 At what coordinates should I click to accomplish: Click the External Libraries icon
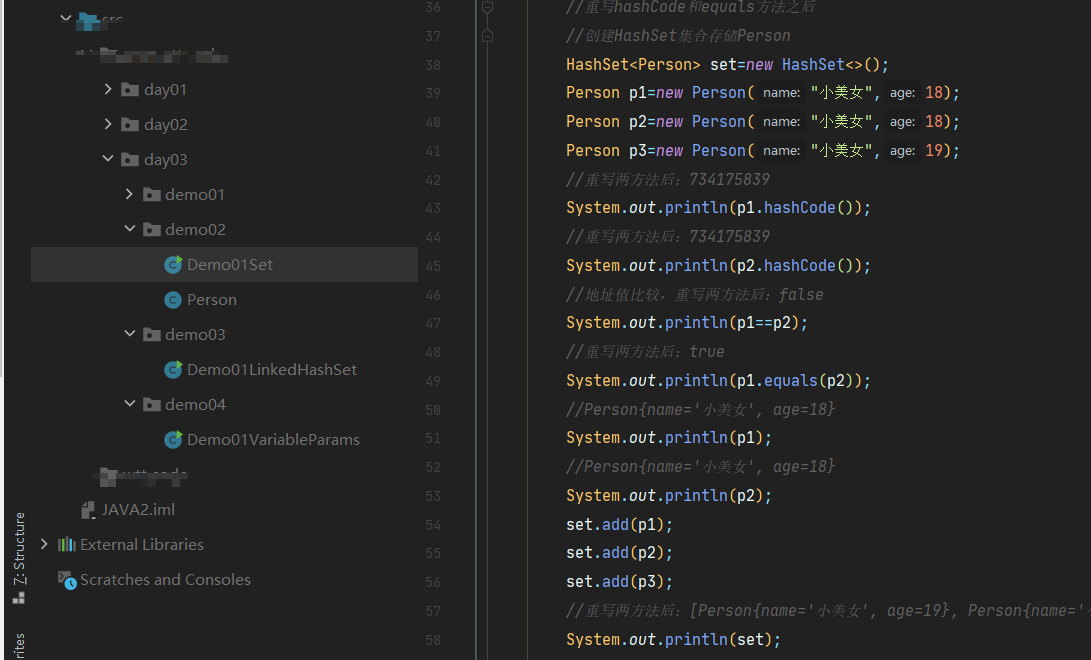click(69, 544)
